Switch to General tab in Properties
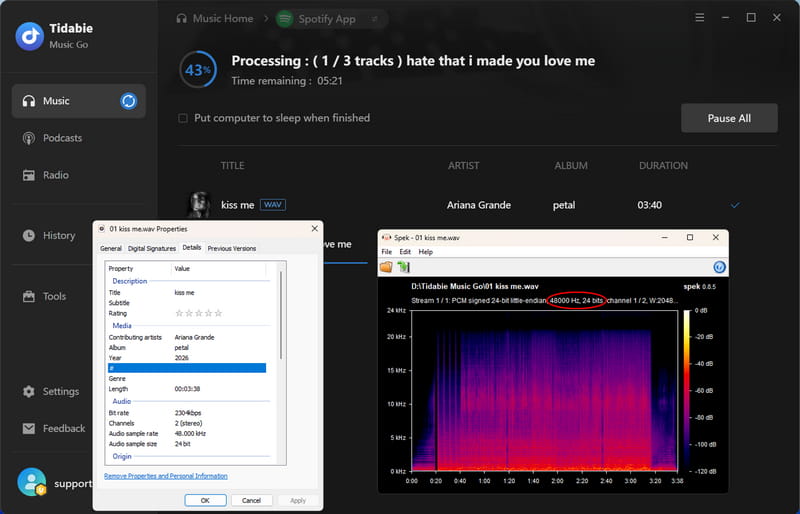800x514 pixels. [111, 248]
